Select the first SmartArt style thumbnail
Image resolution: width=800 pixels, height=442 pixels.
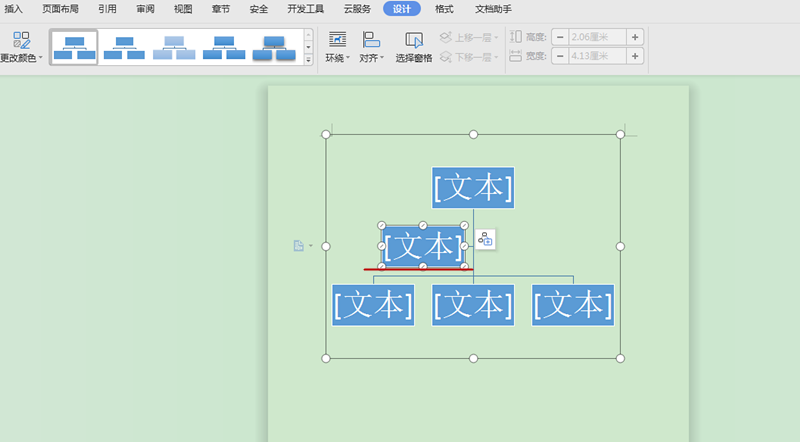click(75, 47)
